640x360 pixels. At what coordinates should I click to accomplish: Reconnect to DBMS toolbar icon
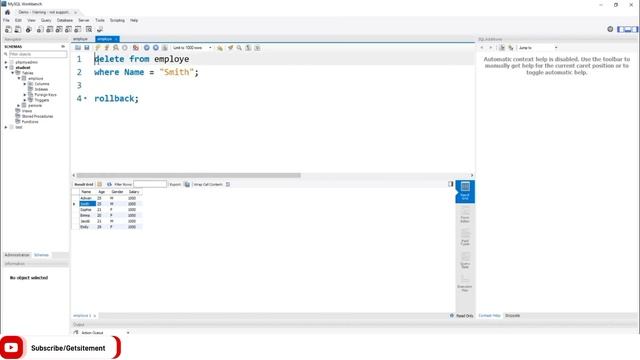100,29
